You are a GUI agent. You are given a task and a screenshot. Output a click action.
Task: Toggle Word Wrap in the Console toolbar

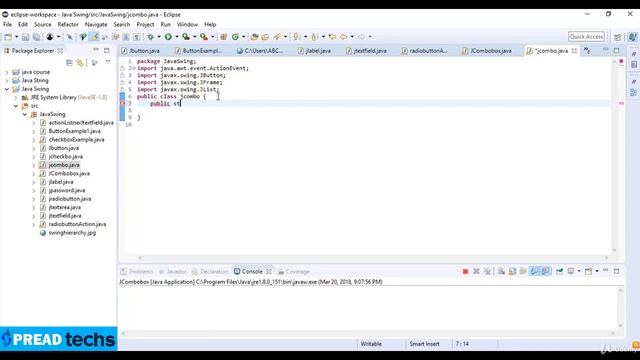(523, 271)
